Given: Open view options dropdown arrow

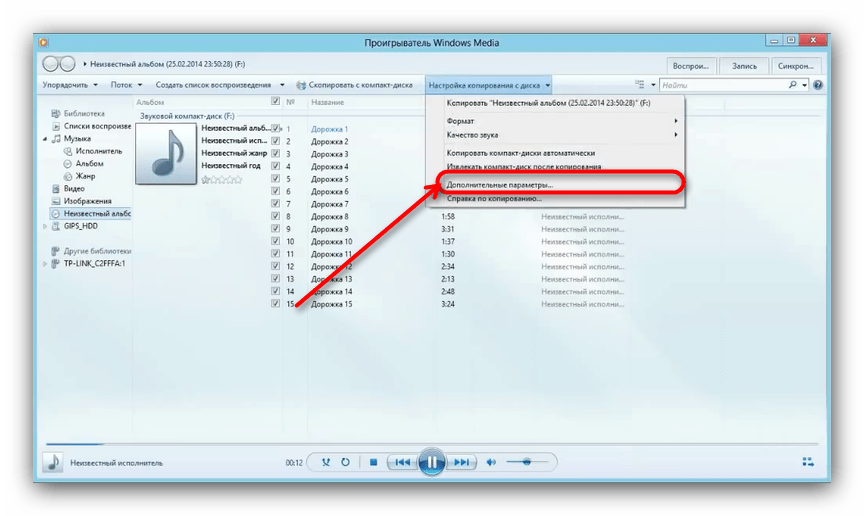Looking at the screenshot, I should tap(654, 85).
